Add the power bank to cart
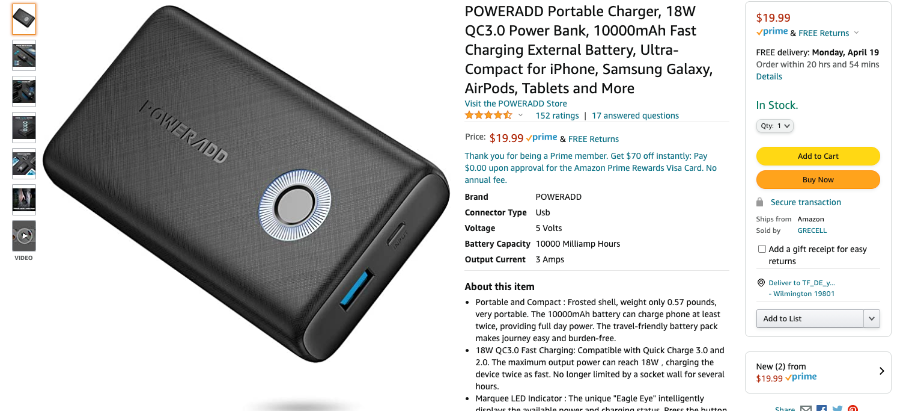This screenshot has height=411, width=900. (818, 156)
